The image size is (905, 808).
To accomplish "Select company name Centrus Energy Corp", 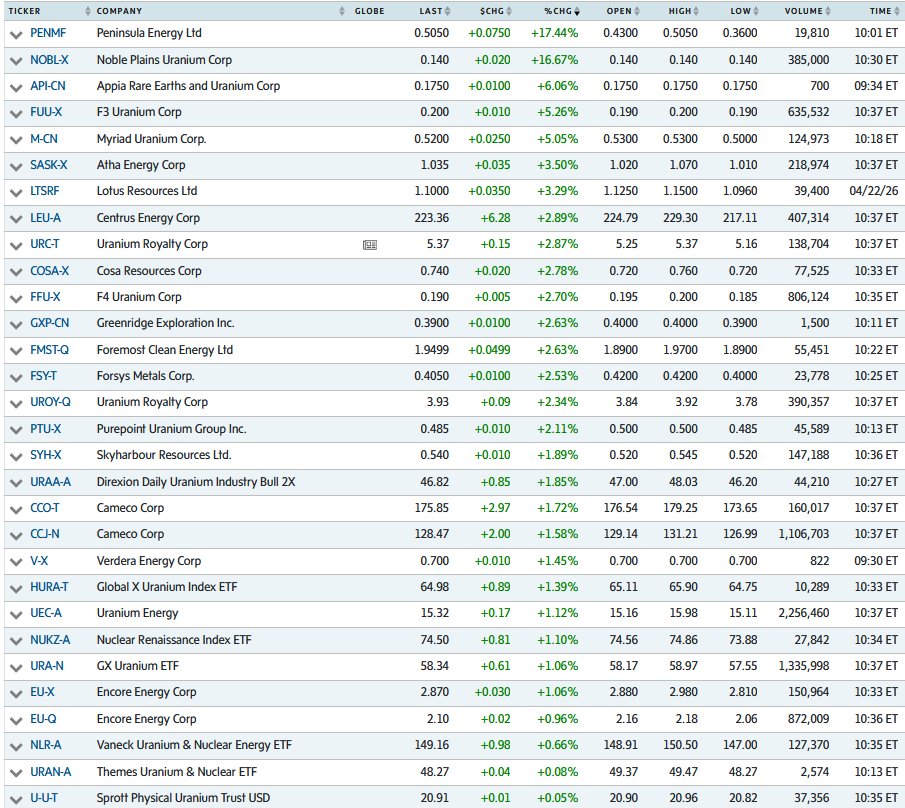I will [x=148, y=218].
